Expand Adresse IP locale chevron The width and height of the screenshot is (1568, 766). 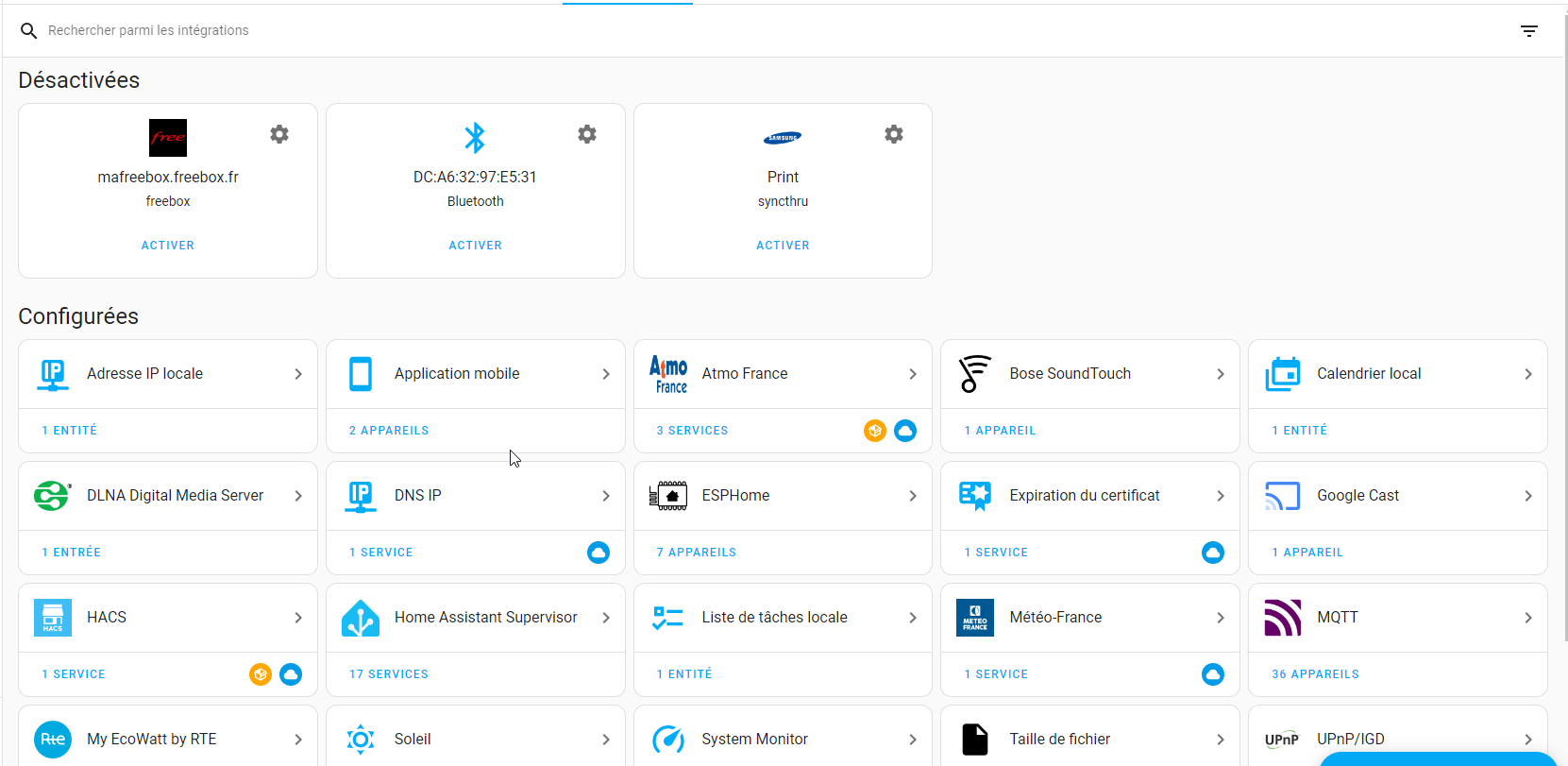click(298, 374)
